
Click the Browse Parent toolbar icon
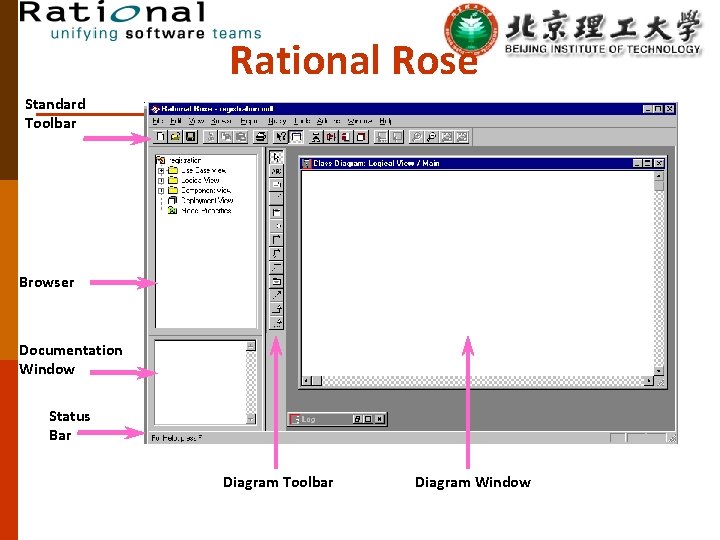(381, 137)
